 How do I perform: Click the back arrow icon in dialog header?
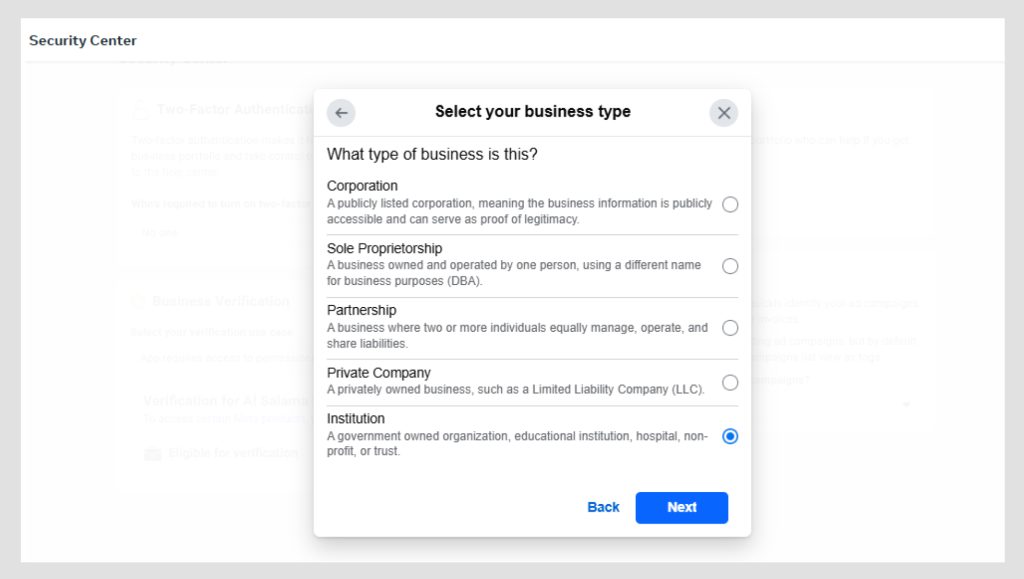click(x=341, y=113)
